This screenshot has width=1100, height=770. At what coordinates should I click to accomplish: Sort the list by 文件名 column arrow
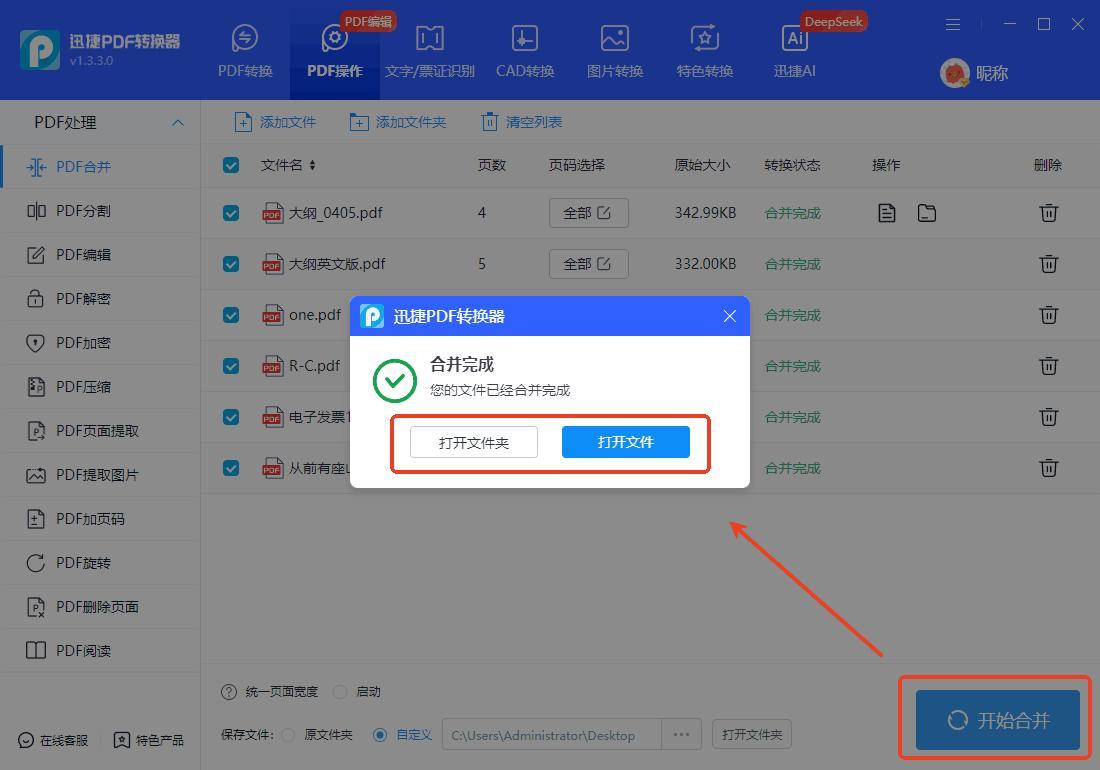312,165
